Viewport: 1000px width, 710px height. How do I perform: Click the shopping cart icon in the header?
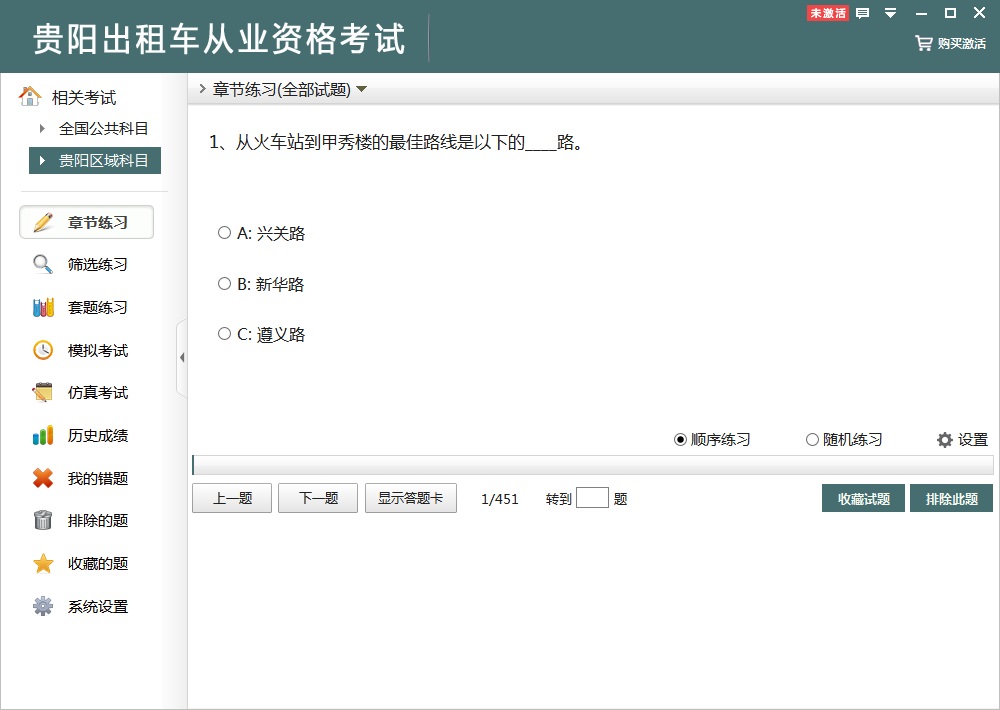[x=923, y=43]
